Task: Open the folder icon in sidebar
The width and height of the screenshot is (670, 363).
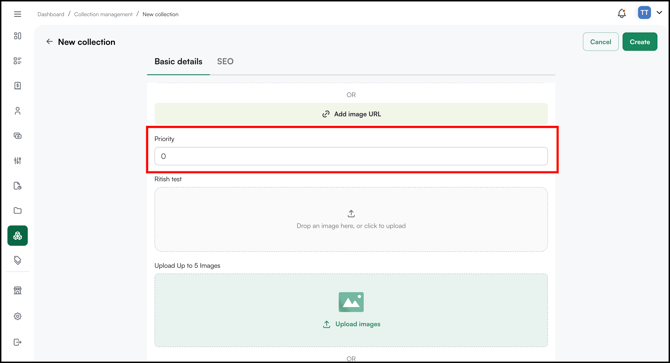Action: 18,211
